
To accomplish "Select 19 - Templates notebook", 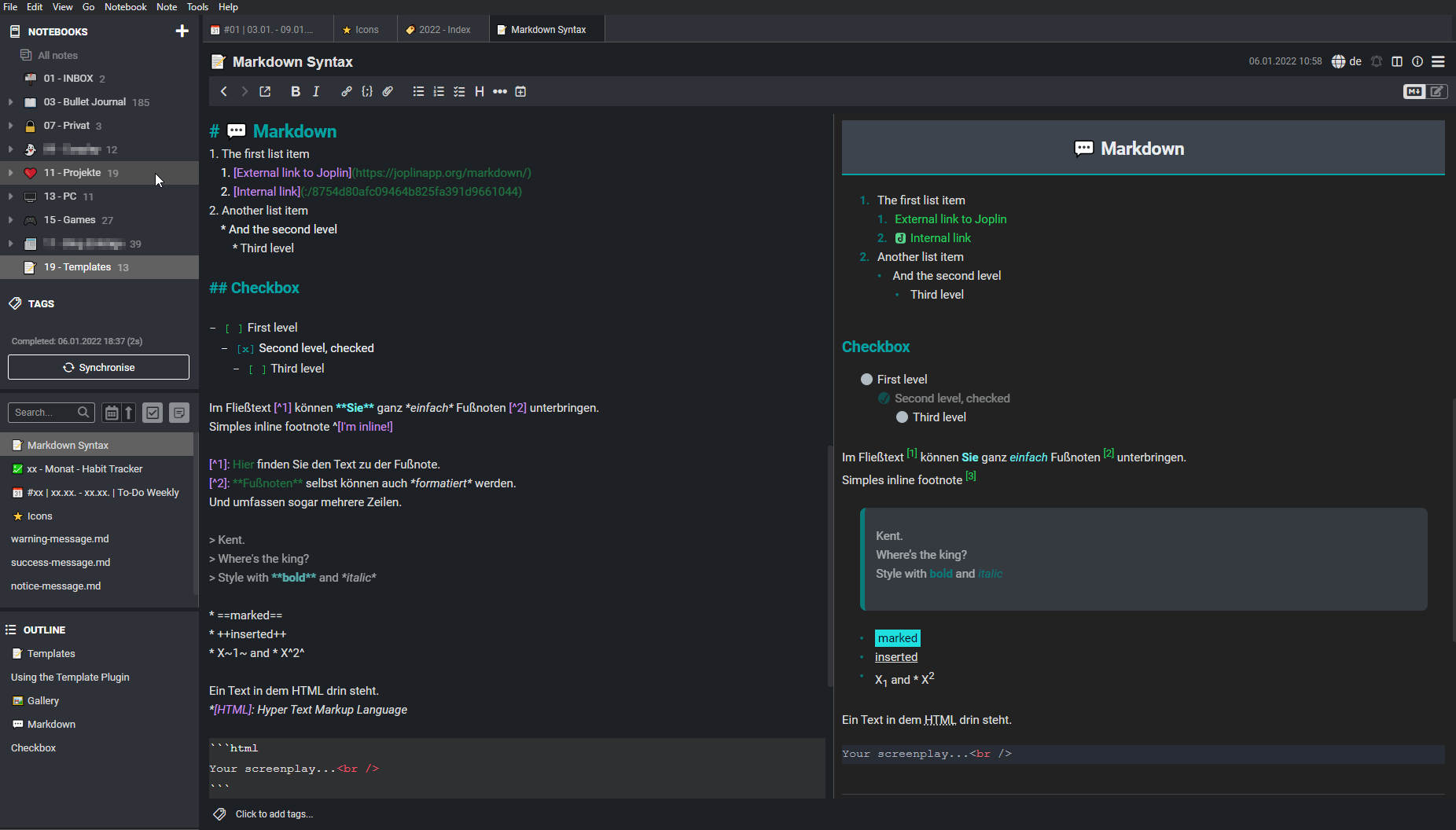I will click(99, 267).
